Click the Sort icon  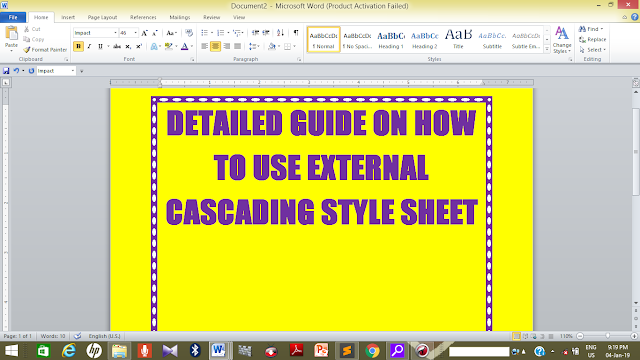[x=280, y=33]
